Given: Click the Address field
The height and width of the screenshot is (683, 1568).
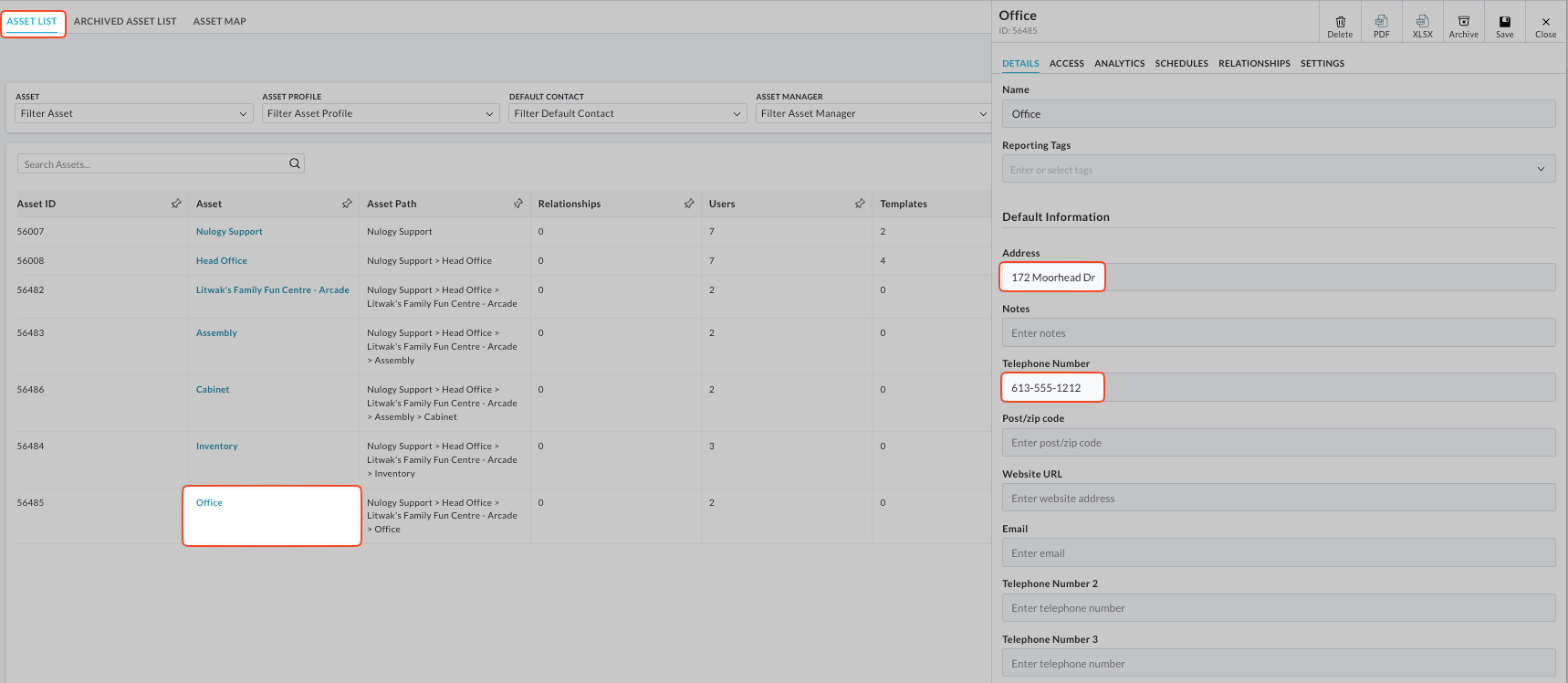Looking at the screenshot, I should [1279, 278].
